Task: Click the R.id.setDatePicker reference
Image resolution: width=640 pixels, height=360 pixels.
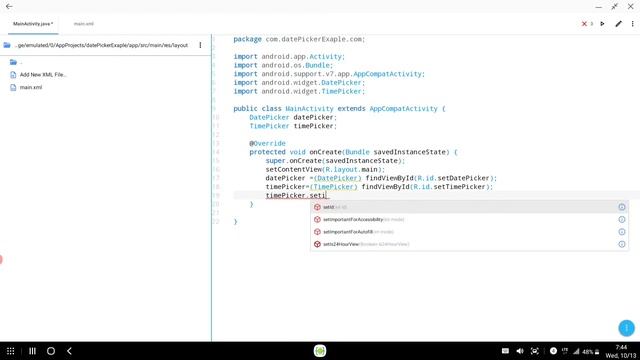Action: click(x=453, y=178)
